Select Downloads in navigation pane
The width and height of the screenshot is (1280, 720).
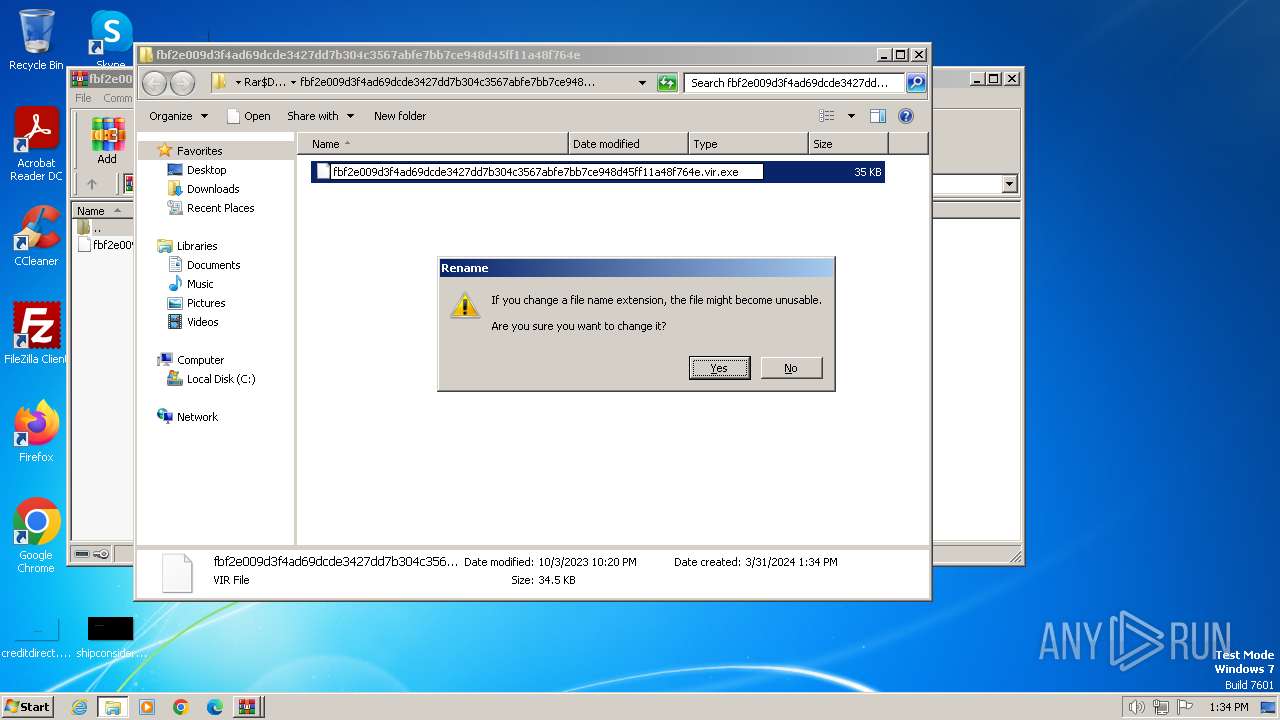pyautogui.click(x=213, y=189)
